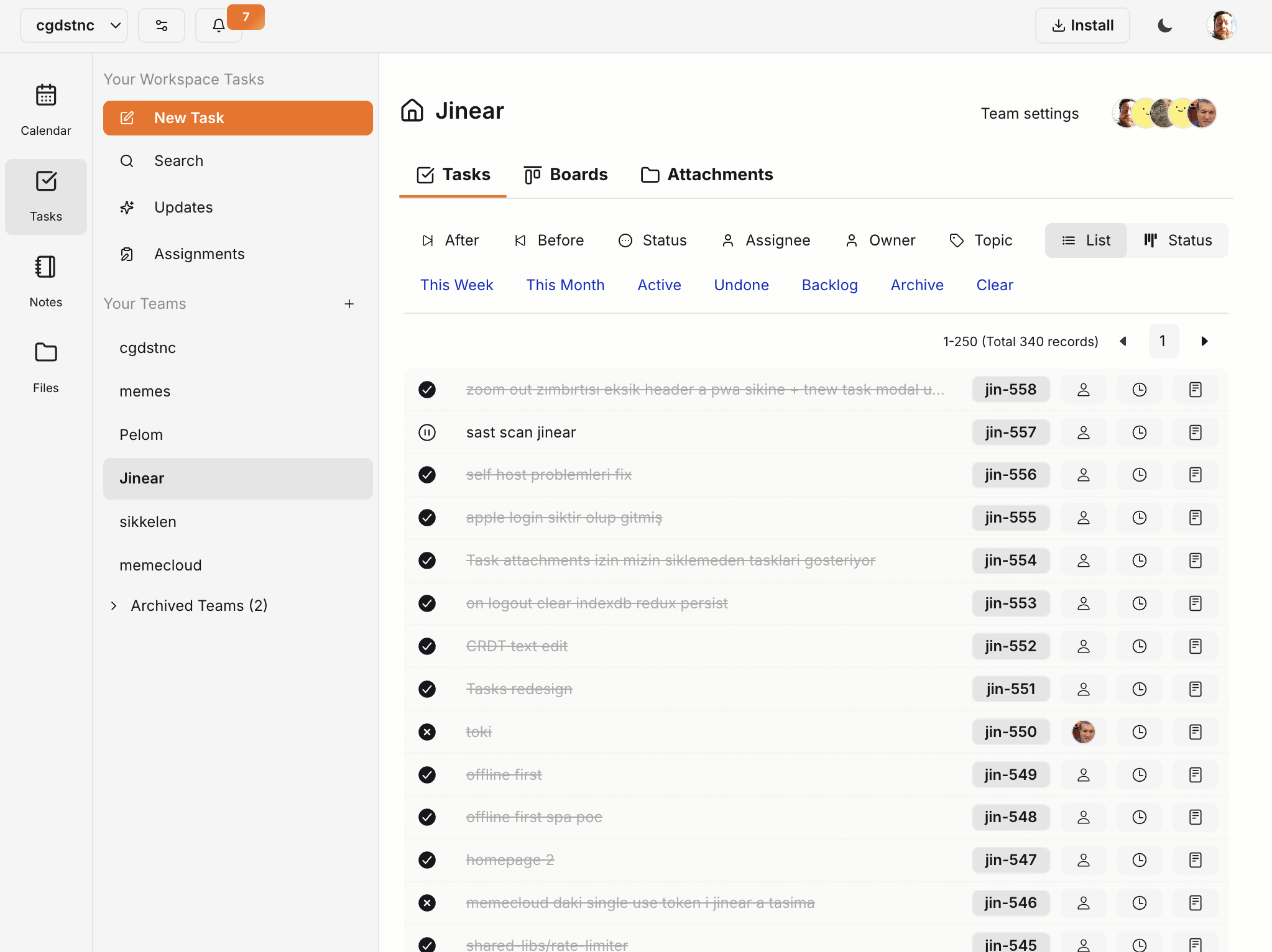The width and height of the screenshot is (1272, 952).
Task: Click the notification bell icon
Action: point(219,25)
